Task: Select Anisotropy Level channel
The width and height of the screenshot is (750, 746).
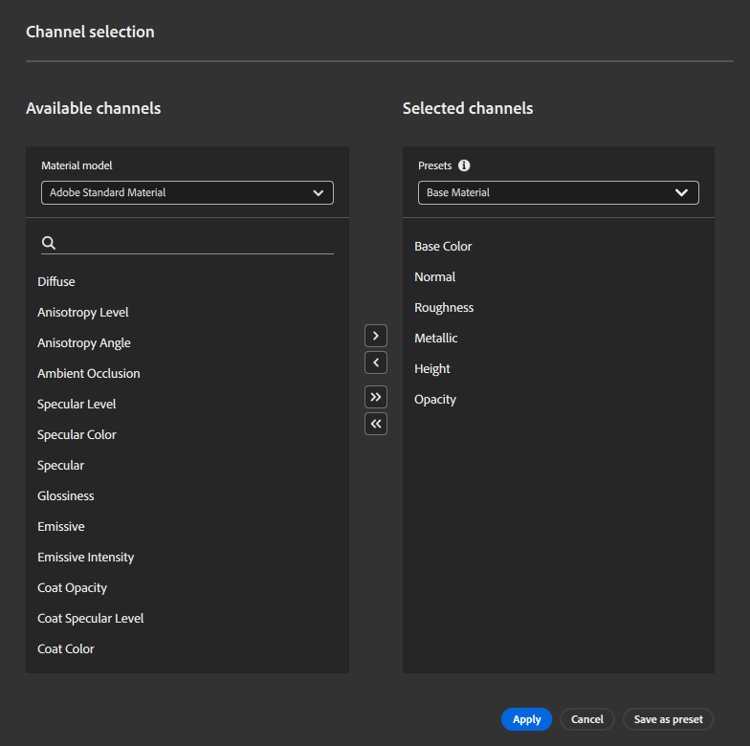Action: 83,312
